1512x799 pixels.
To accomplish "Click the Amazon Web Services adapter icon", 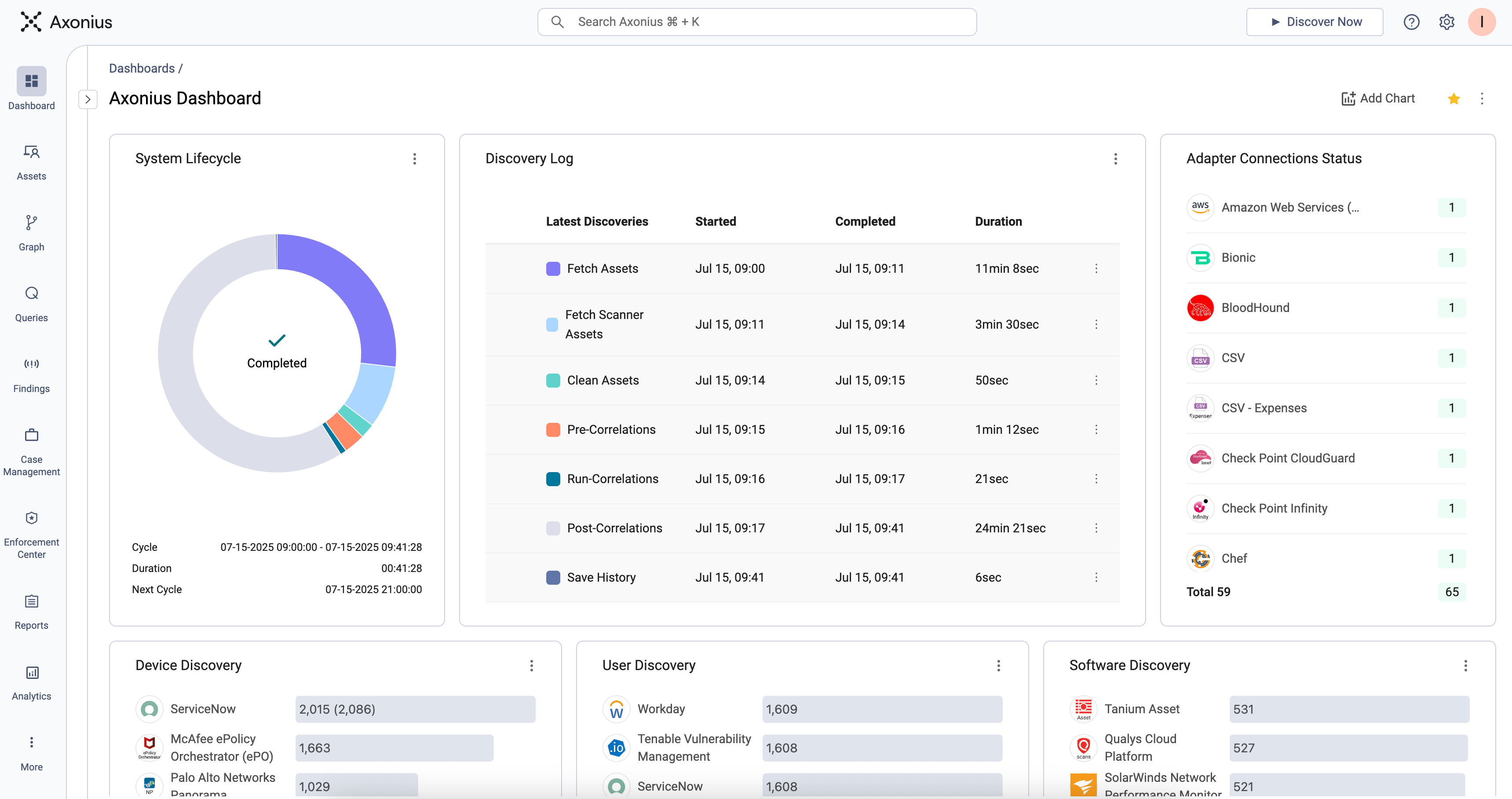I will pos(1200,207).
